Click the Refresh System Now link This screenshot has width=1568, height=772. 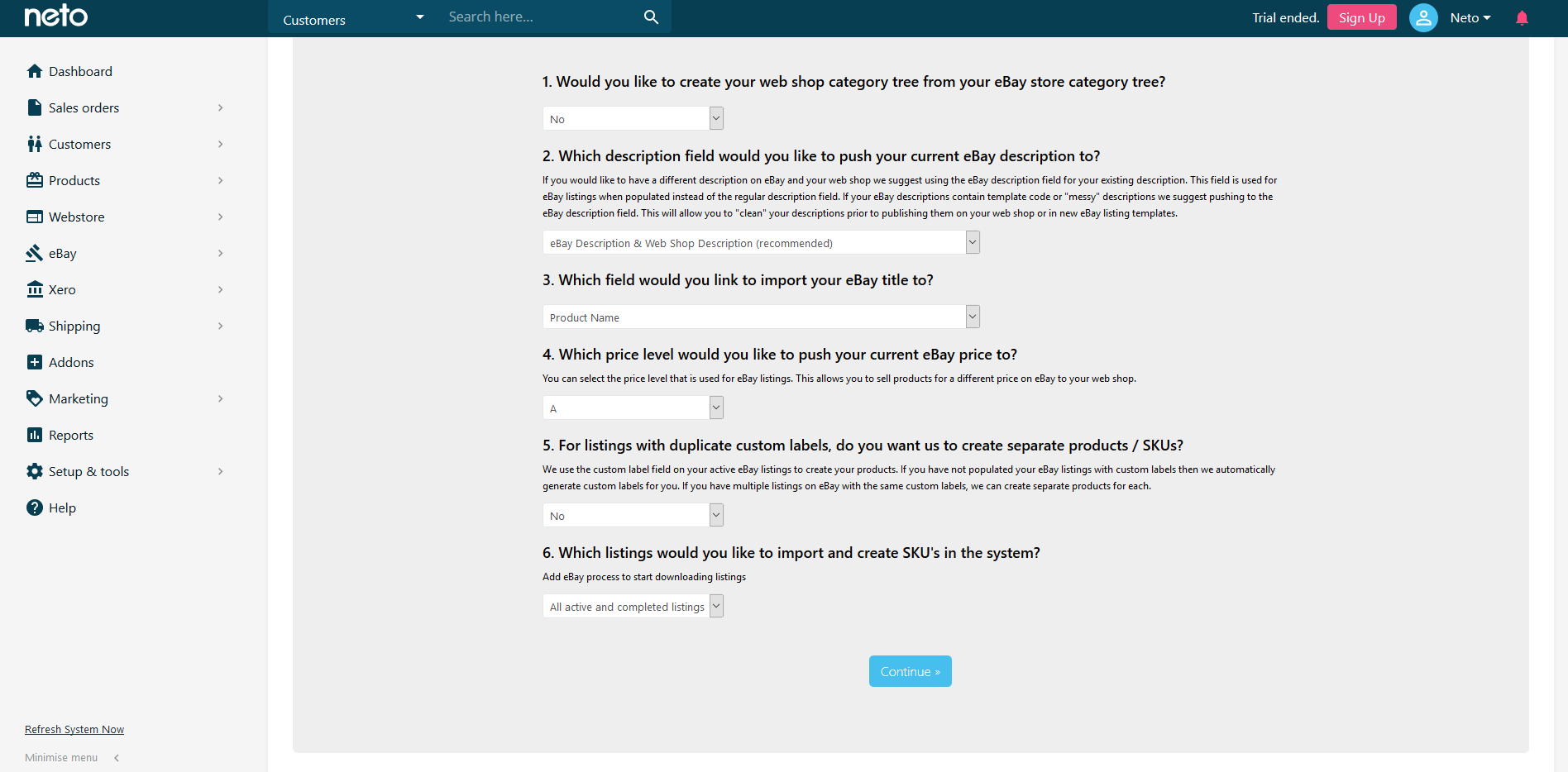pyautogui.click(x=74, y=729)
